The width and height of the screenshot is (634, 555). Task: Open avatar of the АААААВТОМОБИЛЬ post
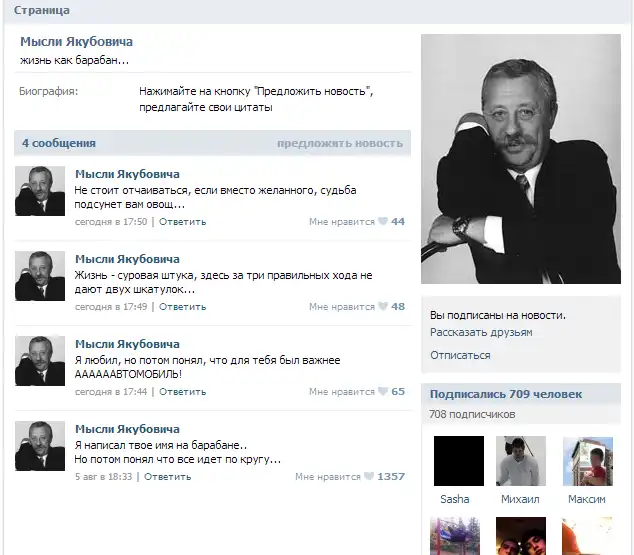[x=40, y=361]
